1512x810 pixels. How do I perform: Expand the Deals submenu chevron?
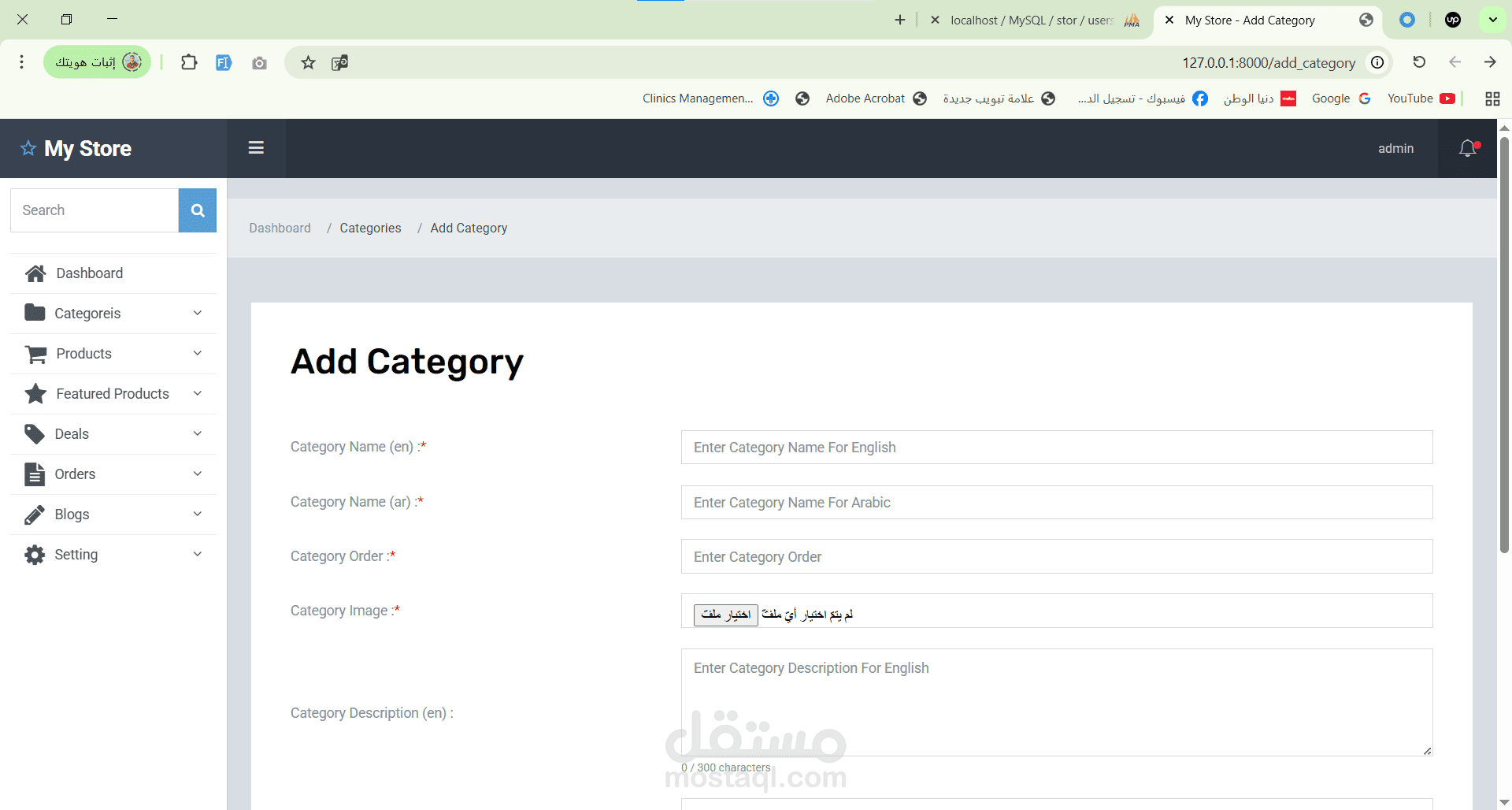(x=198, y=433)
